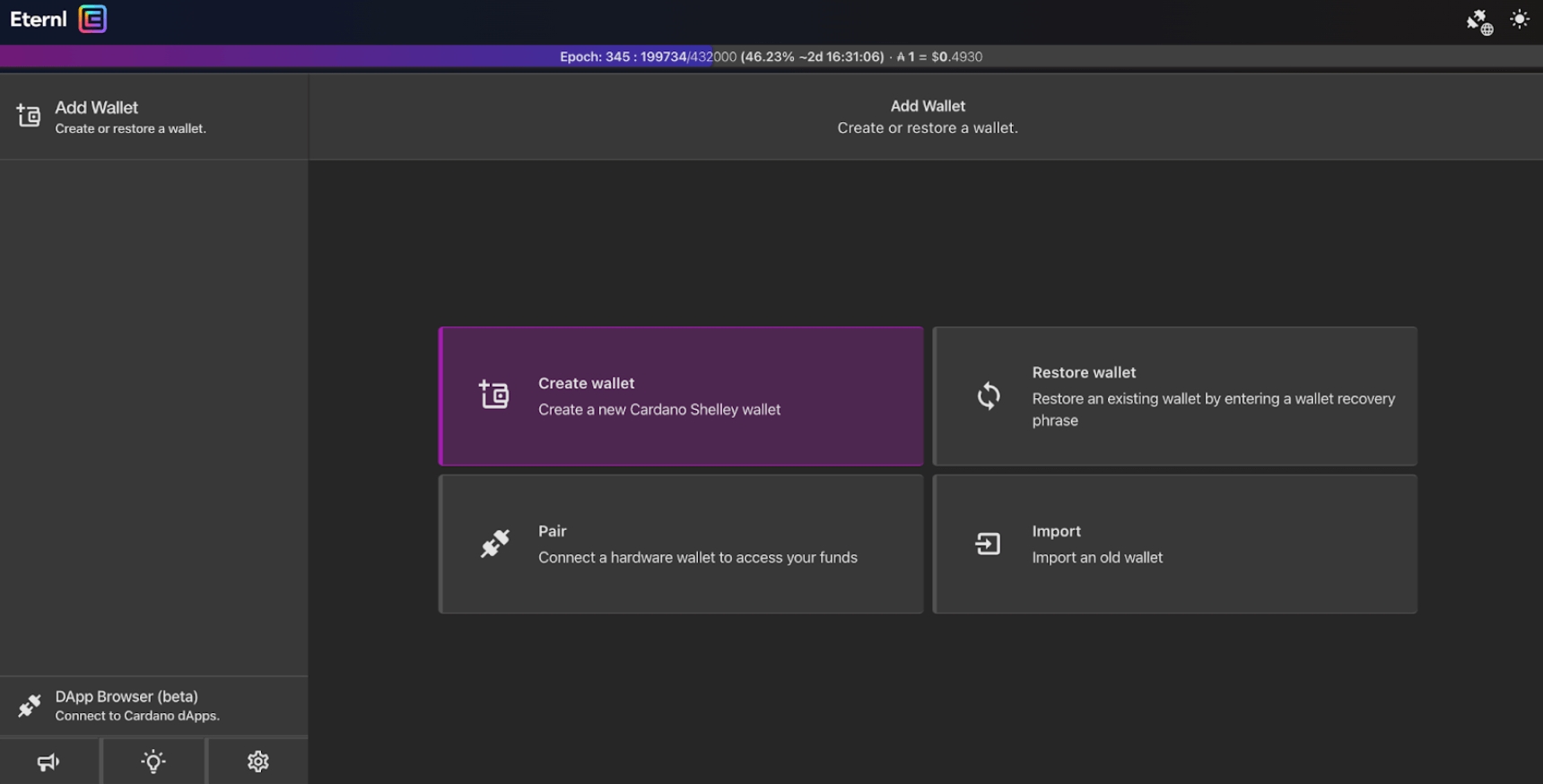Select Add Wallet in the sidebar
Screen dimensions: 1543x784
pyautogui.click(x=130, y=117)
